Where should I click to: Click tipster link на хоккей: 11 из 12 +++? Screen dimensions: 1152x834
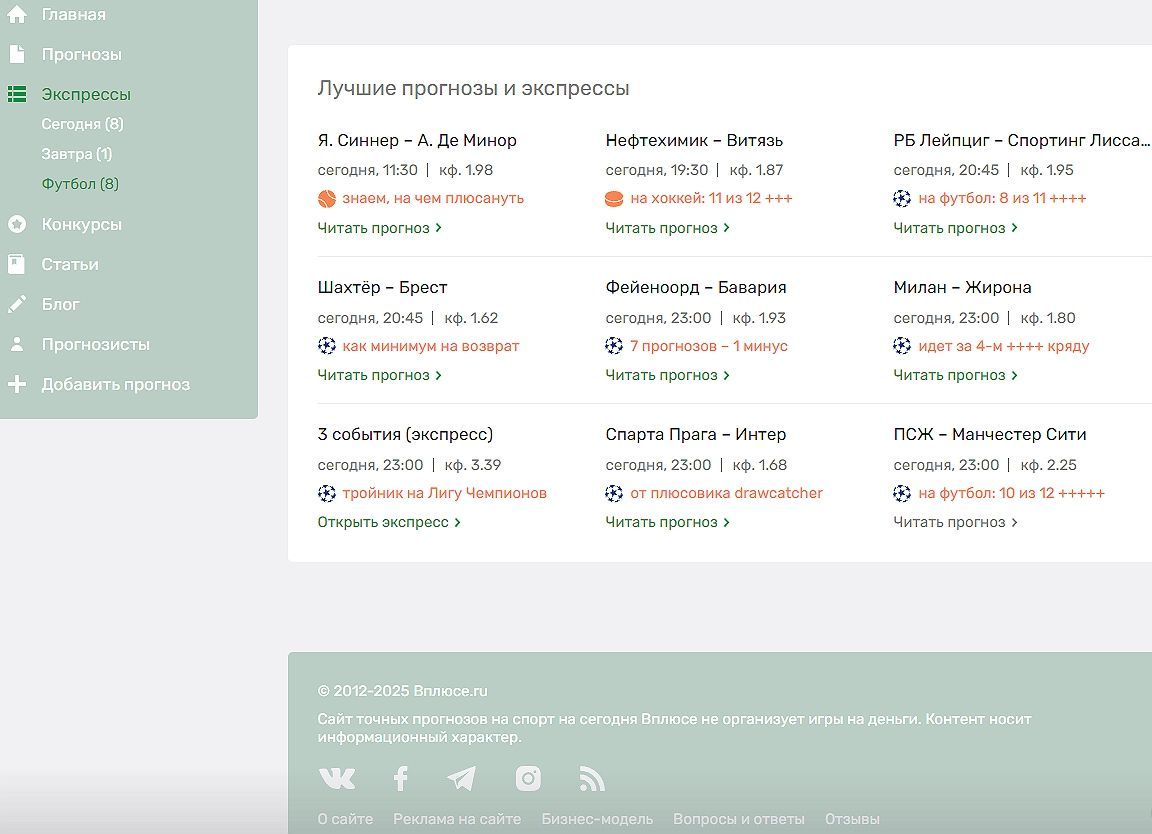(711, 198)
